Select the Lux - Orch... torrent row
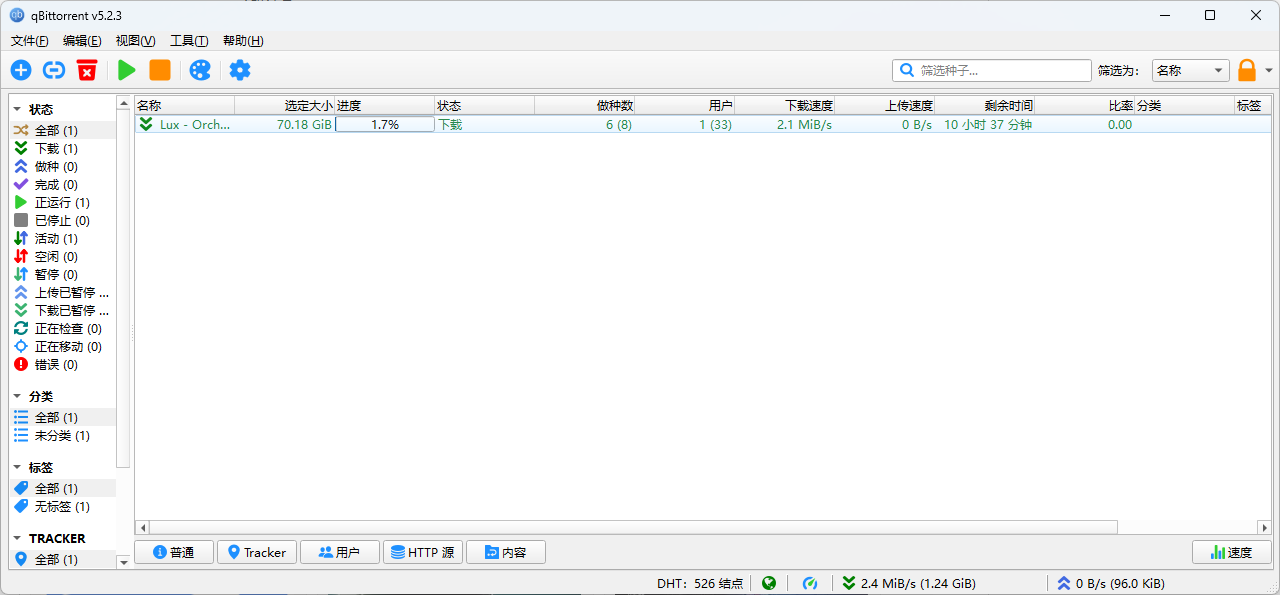This screenshot has width=1280, height=595. [x=703, y=124]
